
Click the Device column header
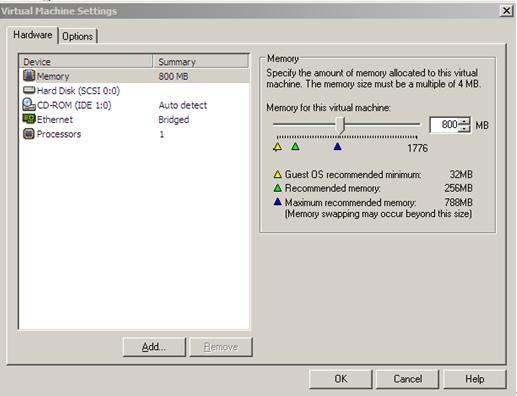(86, 62)
